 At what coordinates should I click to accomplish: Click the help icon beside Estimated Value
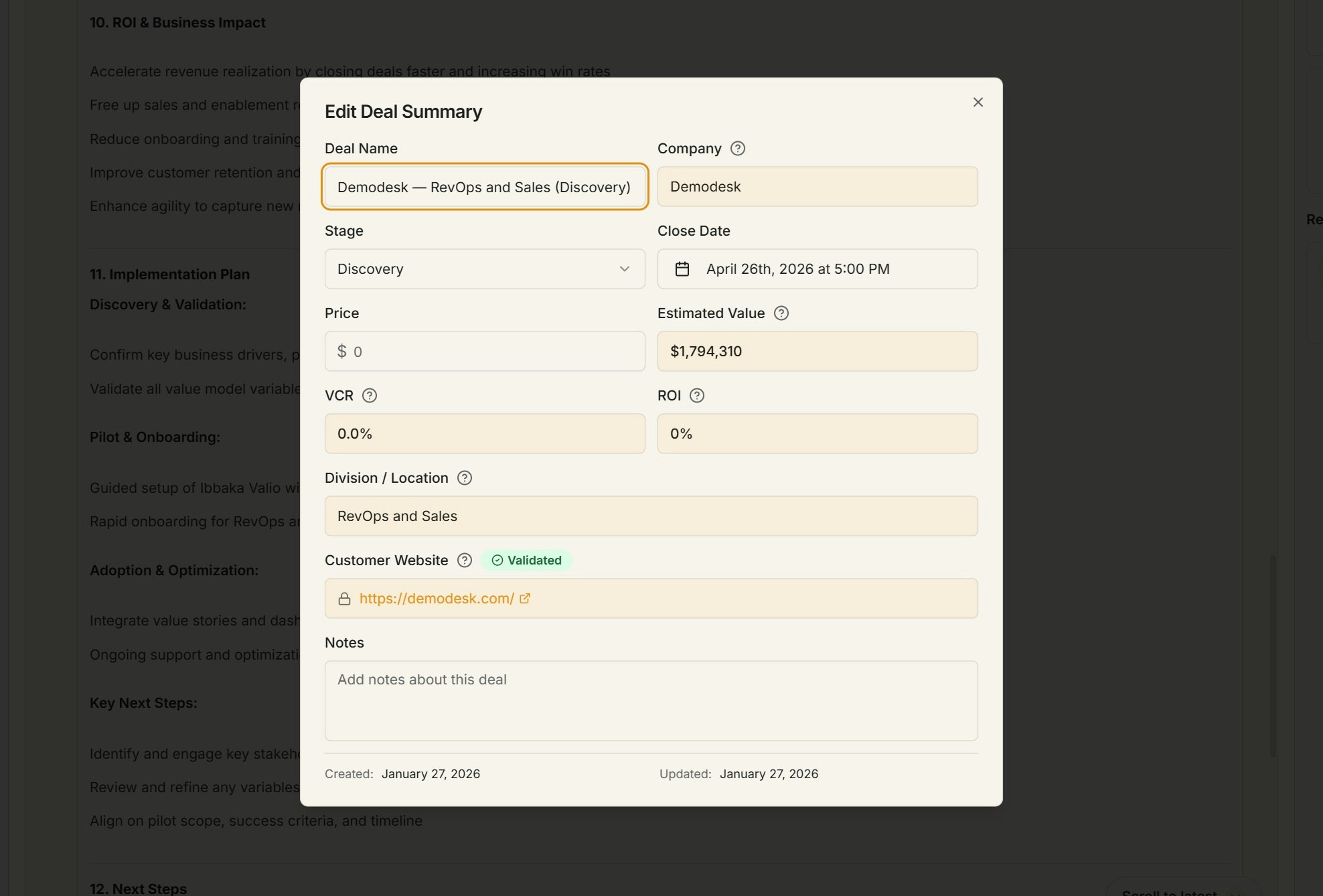[781, 313]
